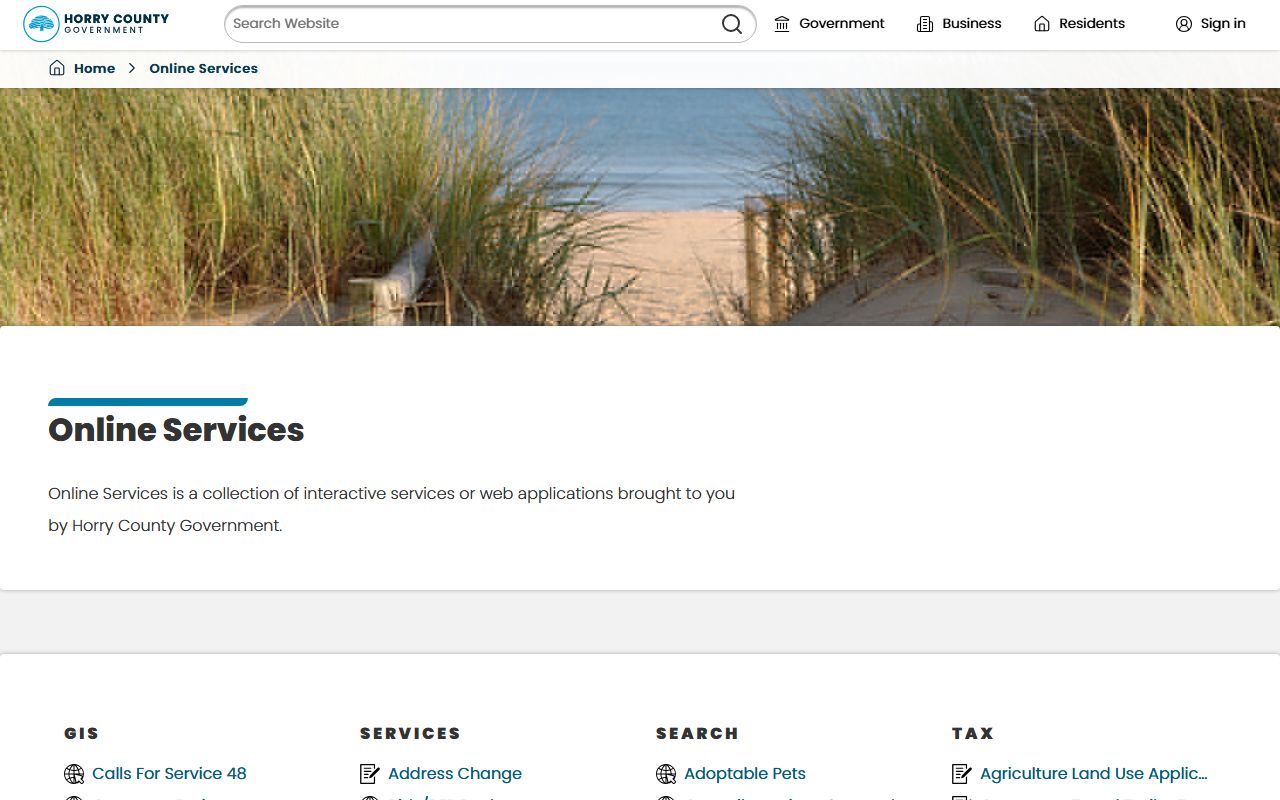
Task: Open the Calls For Service 48 link
Action: [169, 774]
